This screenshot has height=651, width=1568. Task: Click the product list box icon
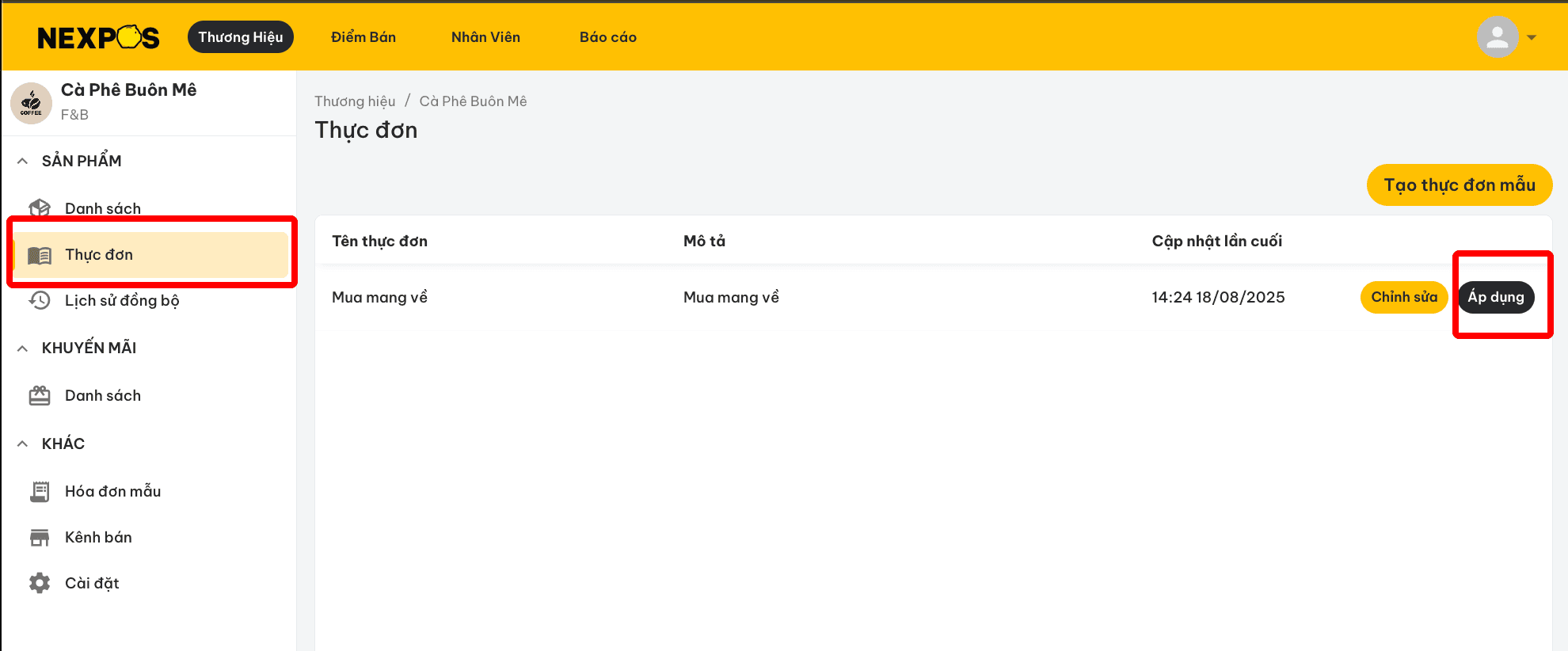40,208
